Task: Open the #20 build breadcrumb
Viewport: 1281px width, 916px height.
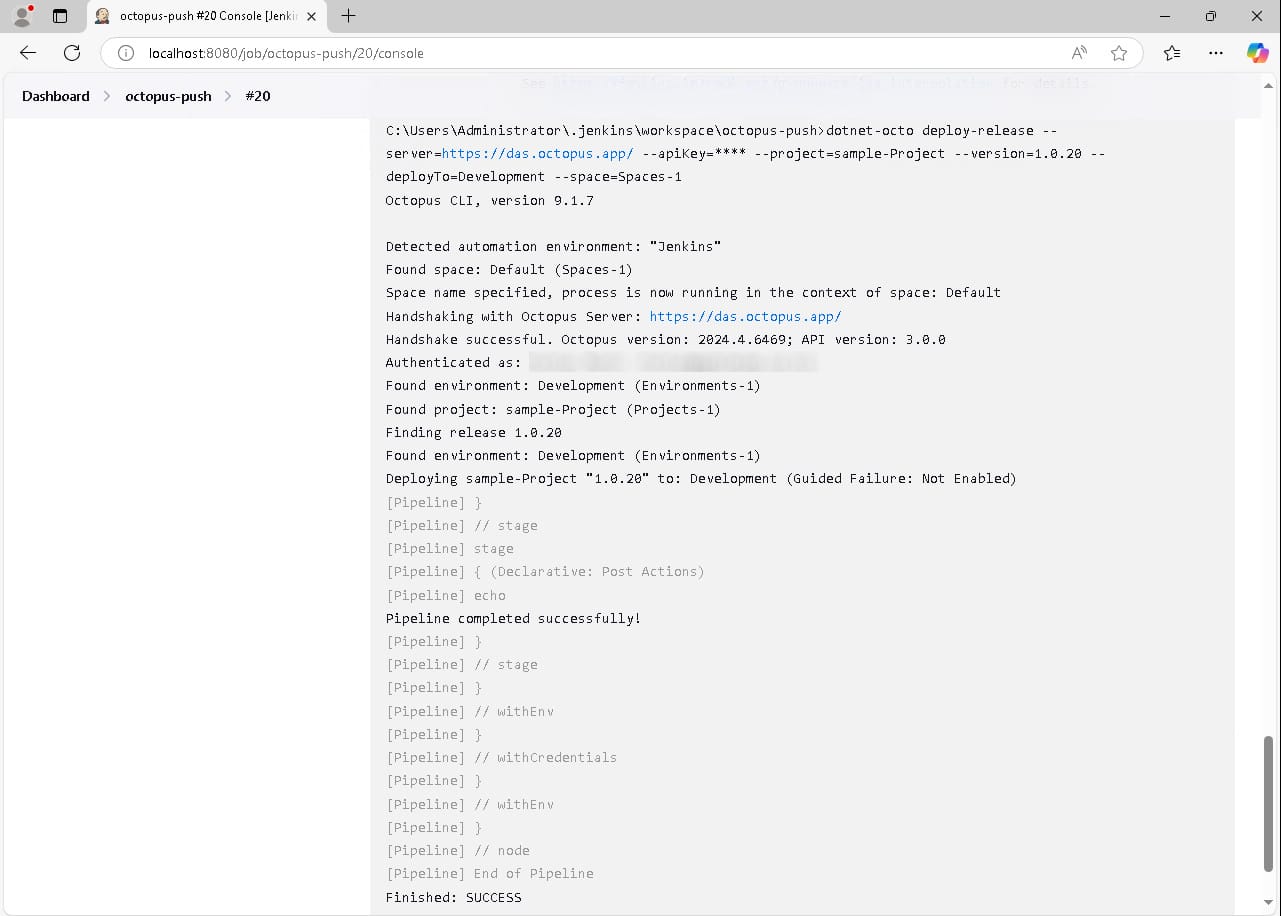Action: coord(258,96)
